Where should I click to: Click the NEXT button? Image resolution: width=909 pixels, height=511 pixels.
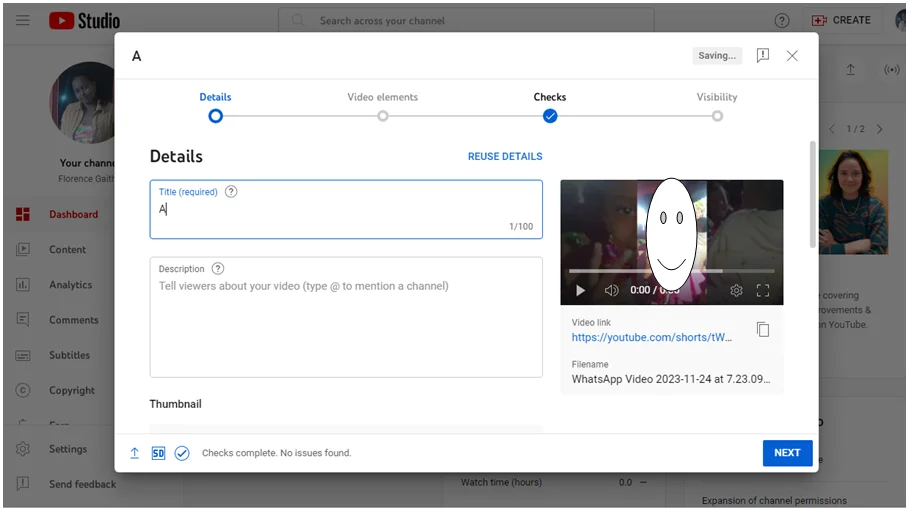787,453
